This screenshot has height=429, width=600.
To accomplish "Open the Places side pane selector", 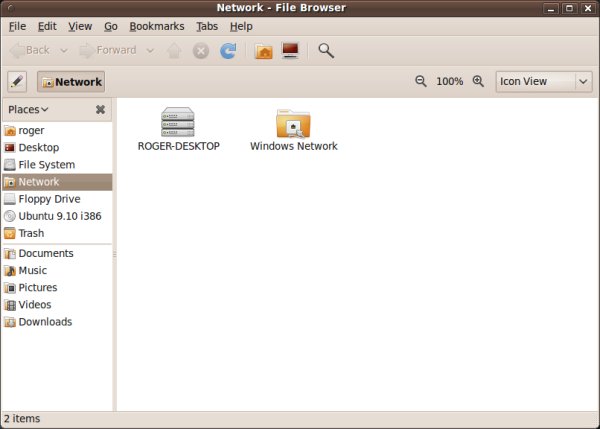I will [28, 109].
